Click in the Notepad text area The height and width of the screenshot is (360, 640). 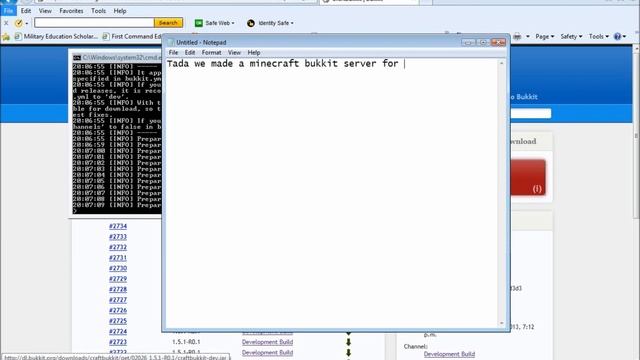pyautogui.click(x=331, y=192)
